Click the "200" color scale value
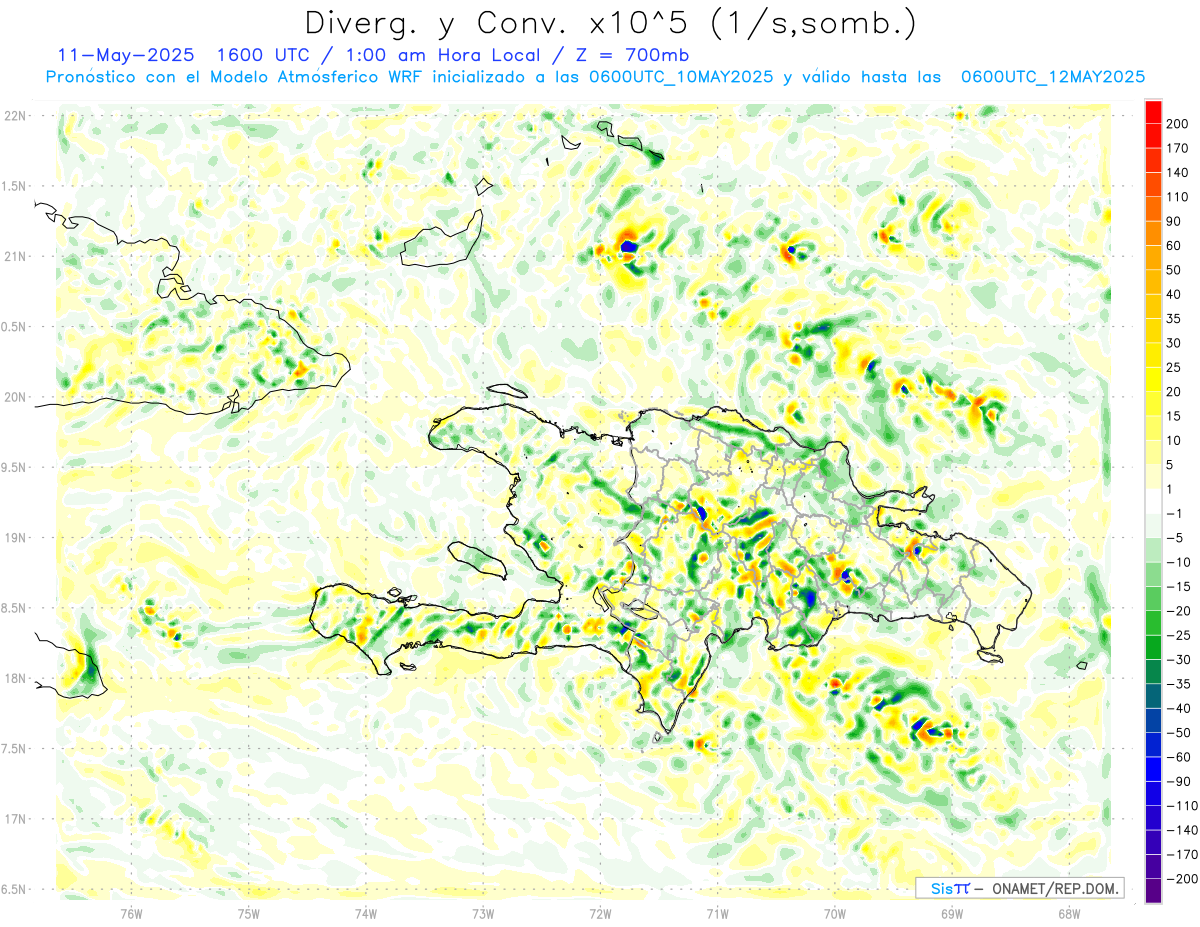The height and width of the screenshot is (927, 1200). point(1177,123)
